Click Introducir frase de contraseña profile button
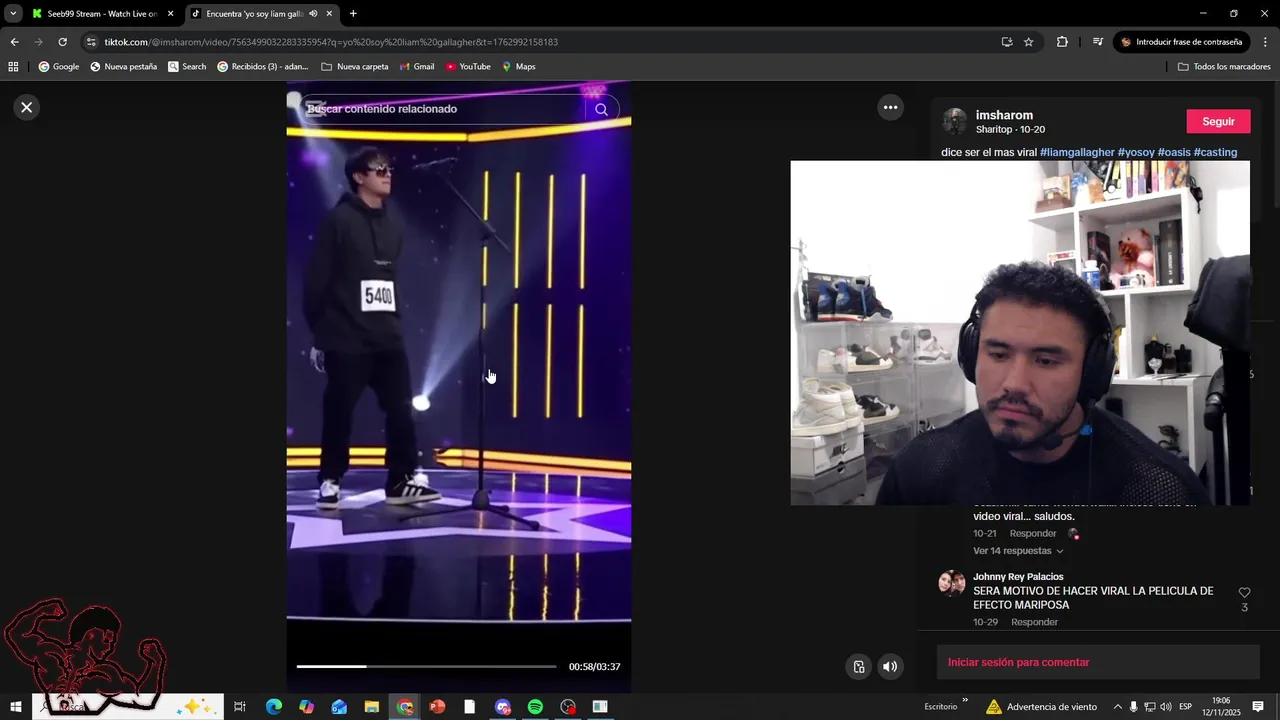This screenshot has height=720, width=1280. click(x=1181, y=42)
